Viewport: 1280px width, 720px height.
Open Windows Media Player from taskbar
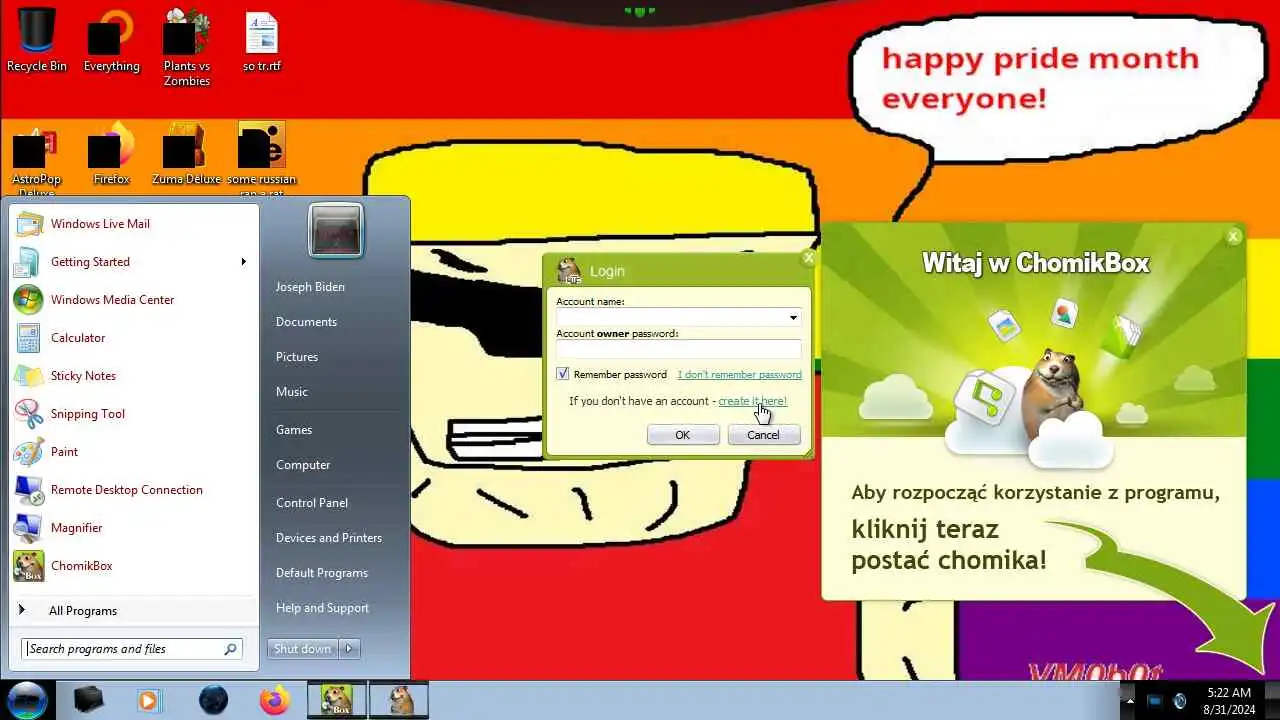(x=149, y=700)
